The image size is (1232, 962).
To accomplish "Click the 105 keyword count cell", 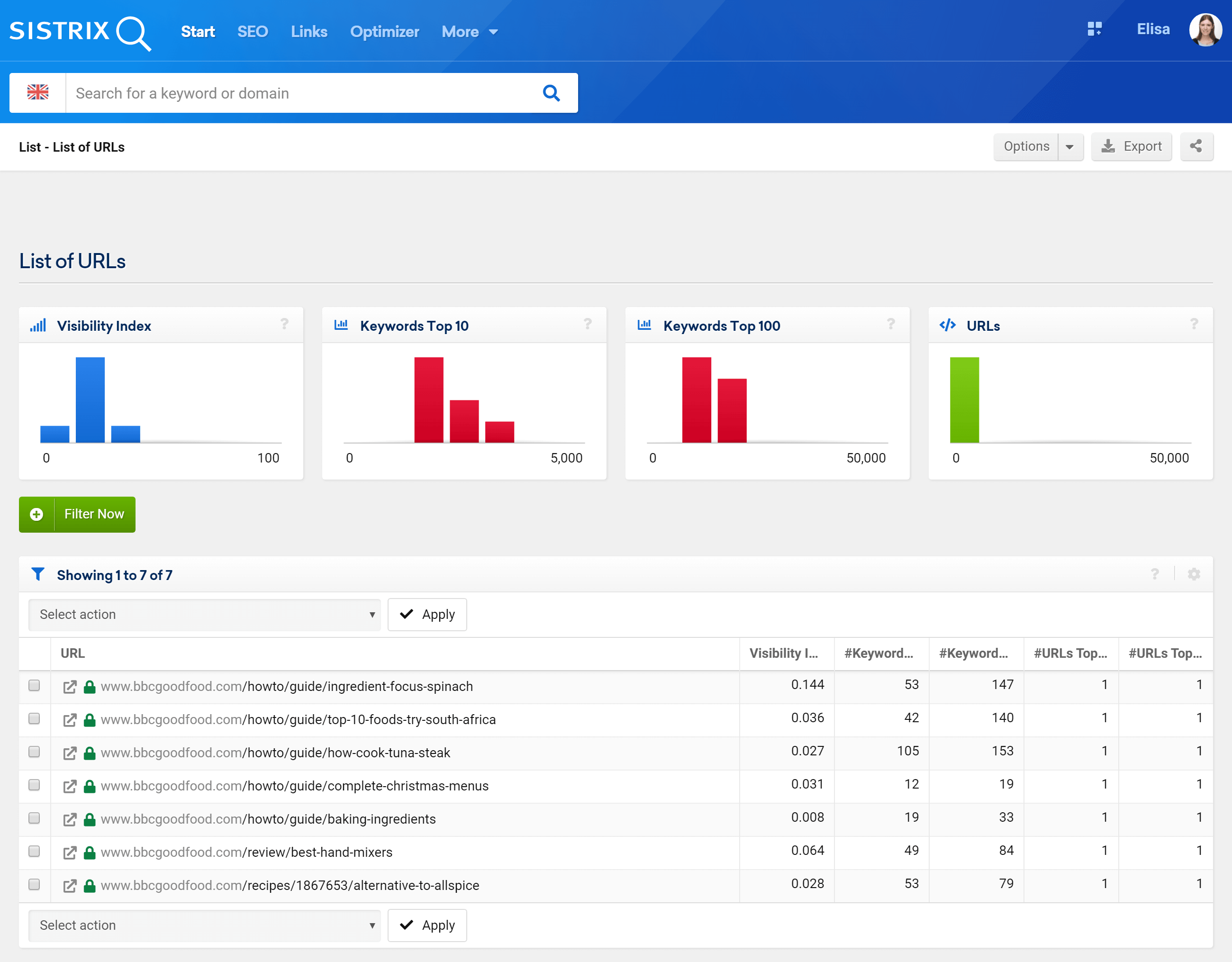I will [x=907, y=752].
